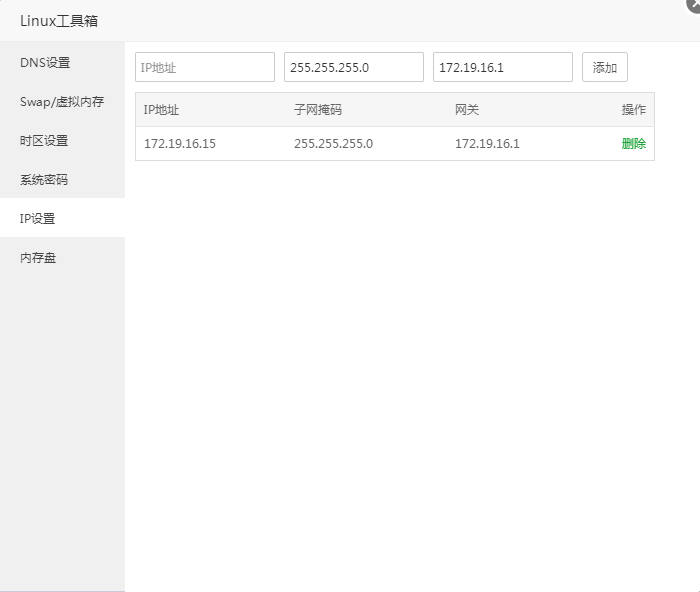Click the Linux工具箱 title text
Viewport: 700px width, 592px height.
[x=59, y=21]
